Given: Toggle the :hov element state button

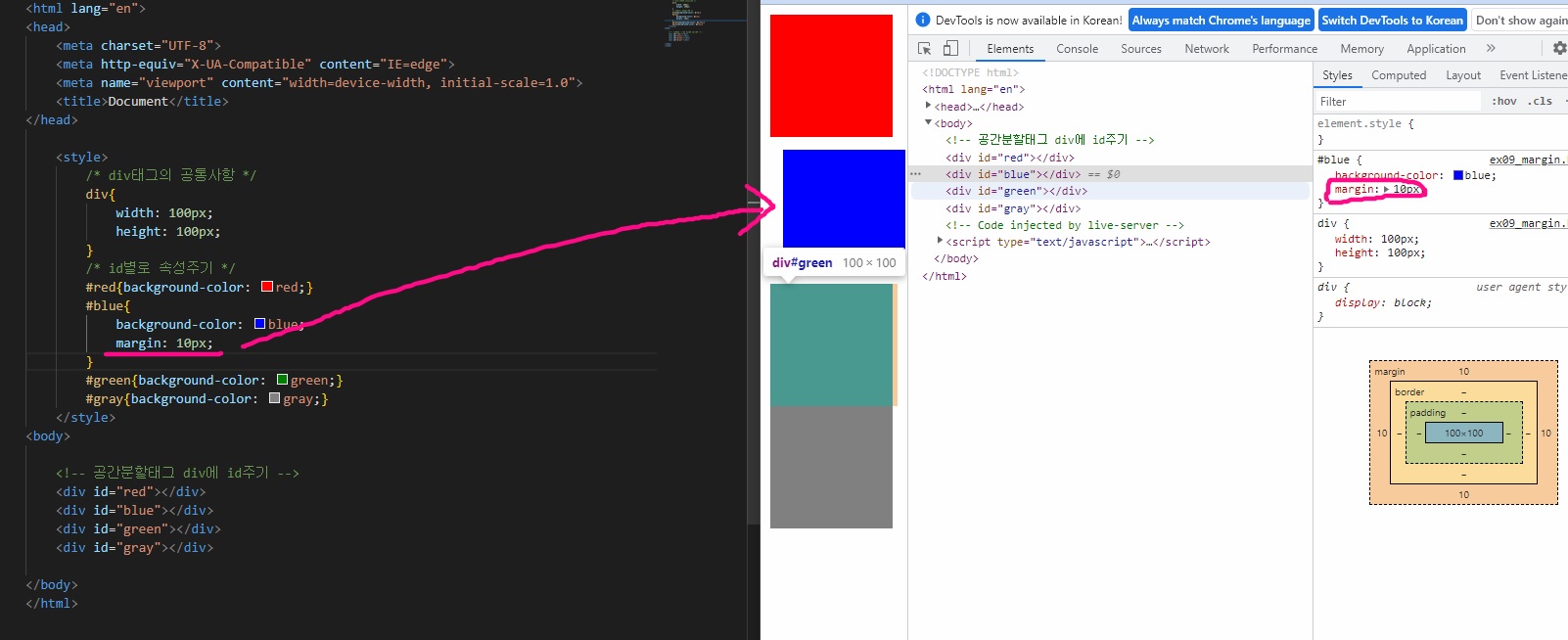Looking at the screenshot, I should point(1504,101).
